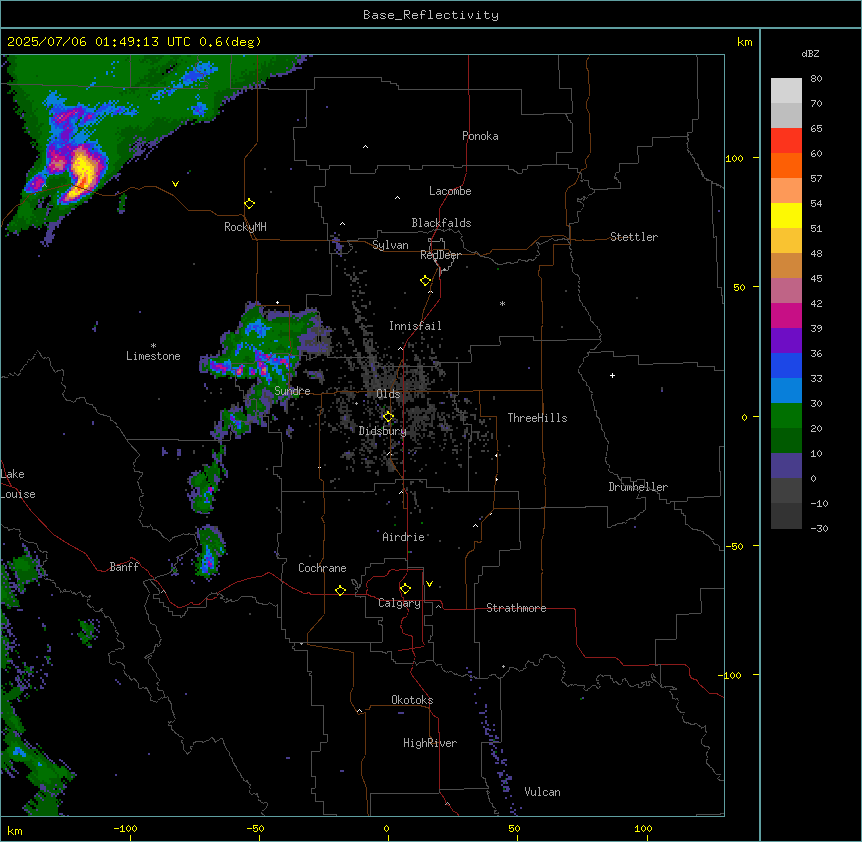This screenshot has width=862, height=842.
Task: Click the yellow V marker east of Calgary
Action: (x=429, y=584)
